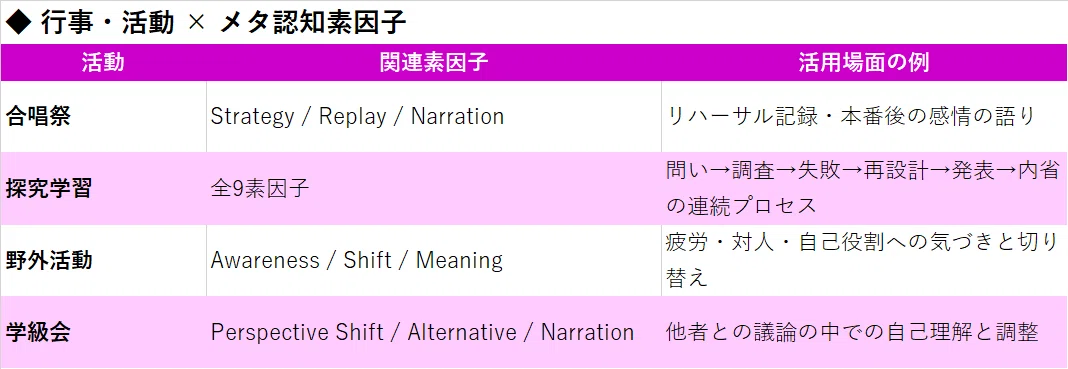Select Strategy / Replay / Narration cell
1068x369 pixels.
coord(434,116)
